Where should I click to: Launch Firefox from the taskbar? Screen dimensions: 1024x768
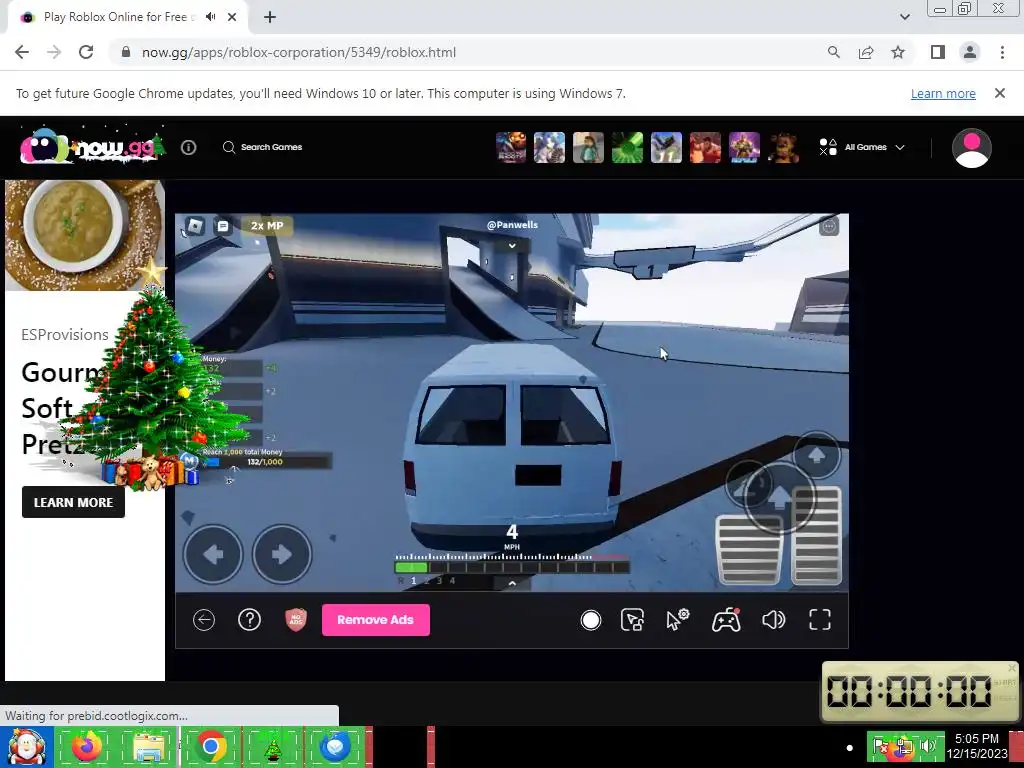pyautogui.click(x=86, y=746)
